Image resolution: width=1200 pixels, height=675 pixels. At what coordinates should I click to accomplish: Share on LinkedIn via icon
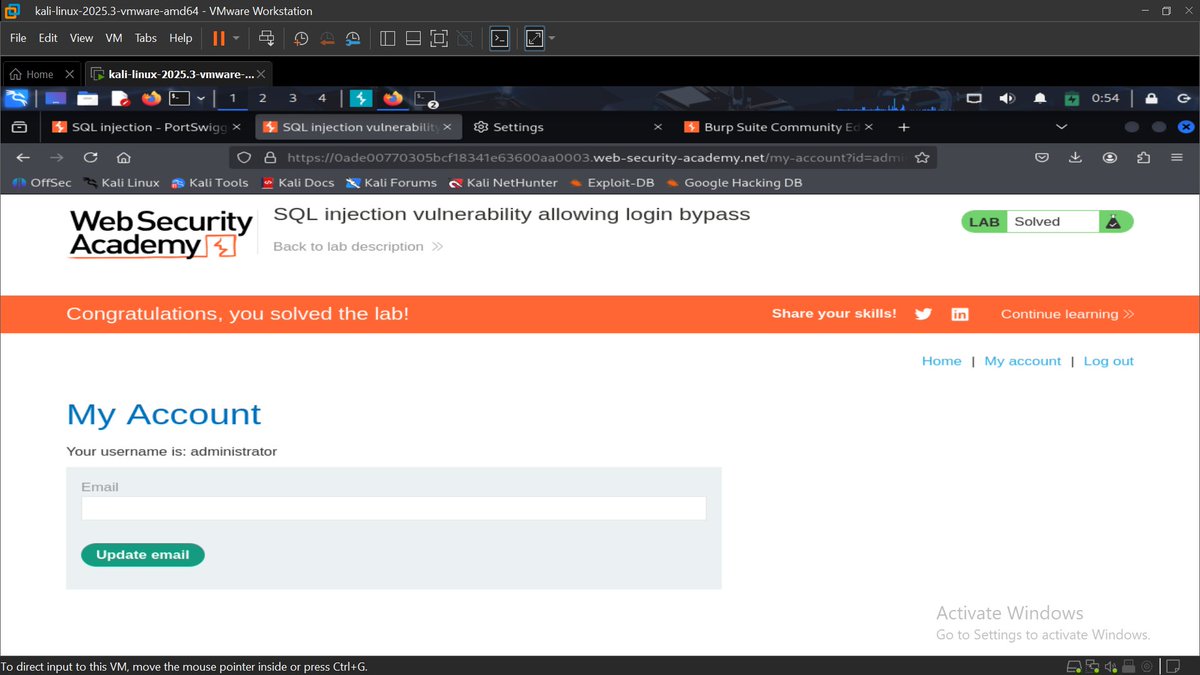960,314
